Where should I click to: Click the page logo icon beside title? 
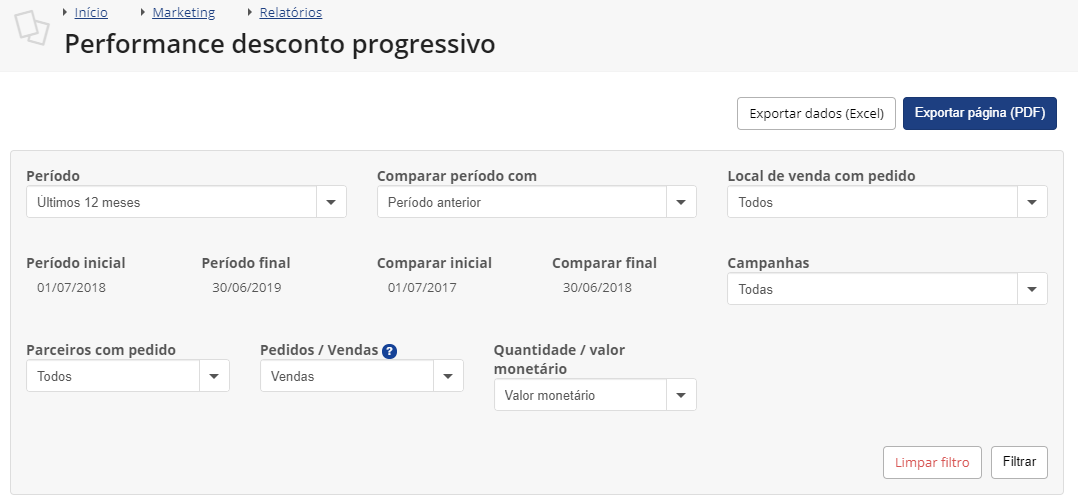[32, 29]
